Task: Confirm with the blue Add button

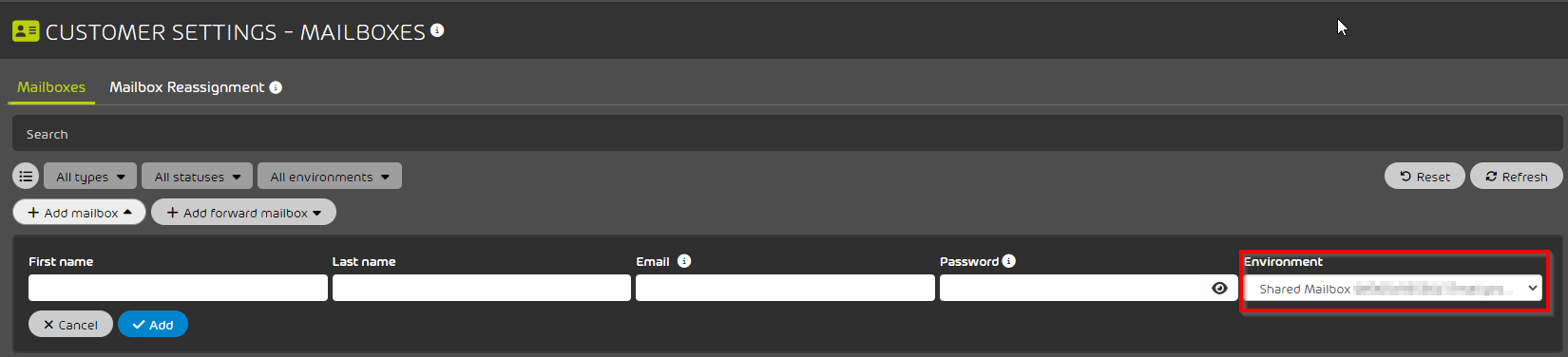Action: tap(153, 324)
